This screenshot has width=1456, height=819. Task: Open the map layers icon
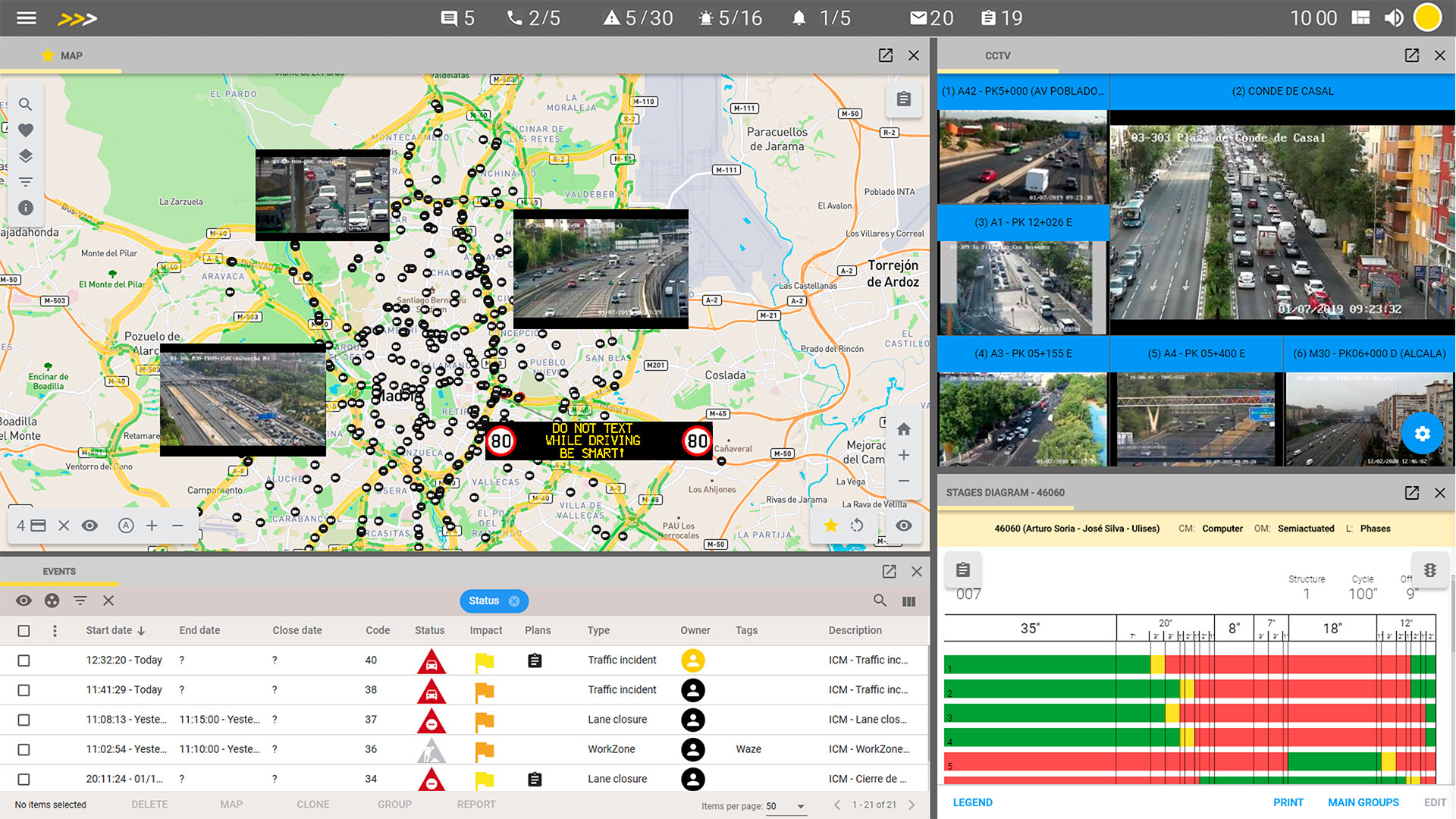(25, 156)
